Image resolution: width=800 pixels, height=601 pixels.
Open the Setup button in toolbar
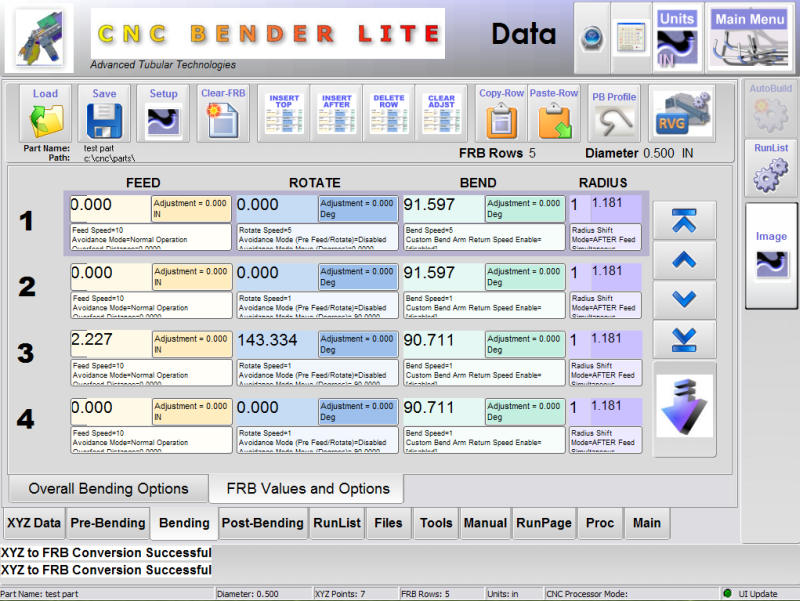[x=163, y=113]
